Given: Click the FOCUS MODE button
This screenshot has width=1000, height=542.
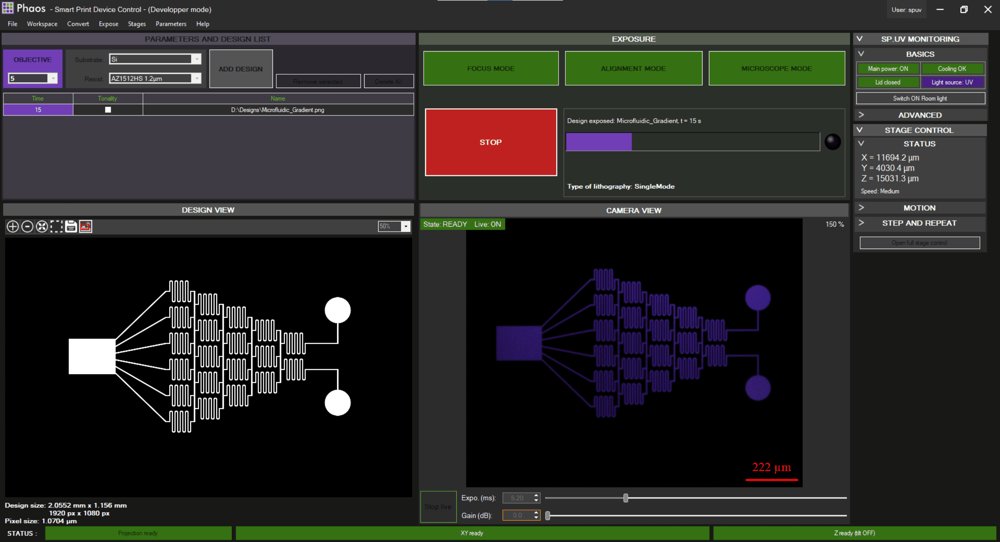Looking at the screenshot, I should click(490, 68).
